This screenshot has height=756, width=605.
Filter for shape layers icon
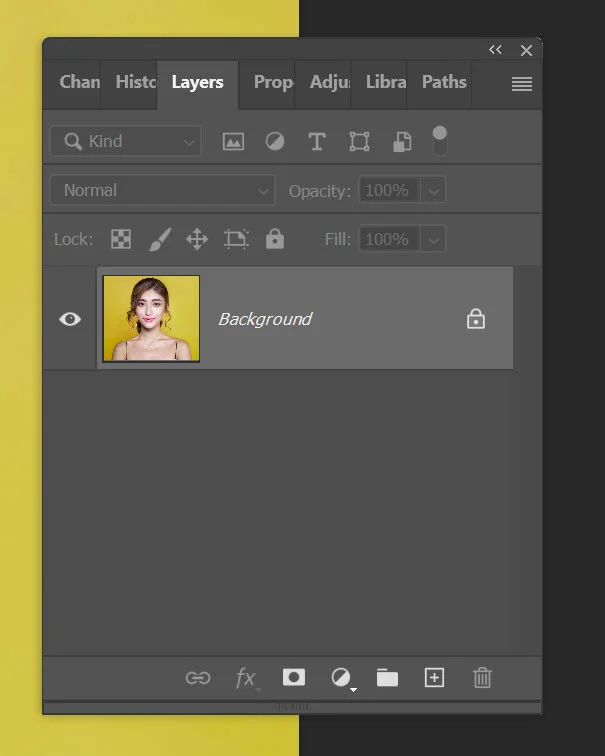[360, 142]
